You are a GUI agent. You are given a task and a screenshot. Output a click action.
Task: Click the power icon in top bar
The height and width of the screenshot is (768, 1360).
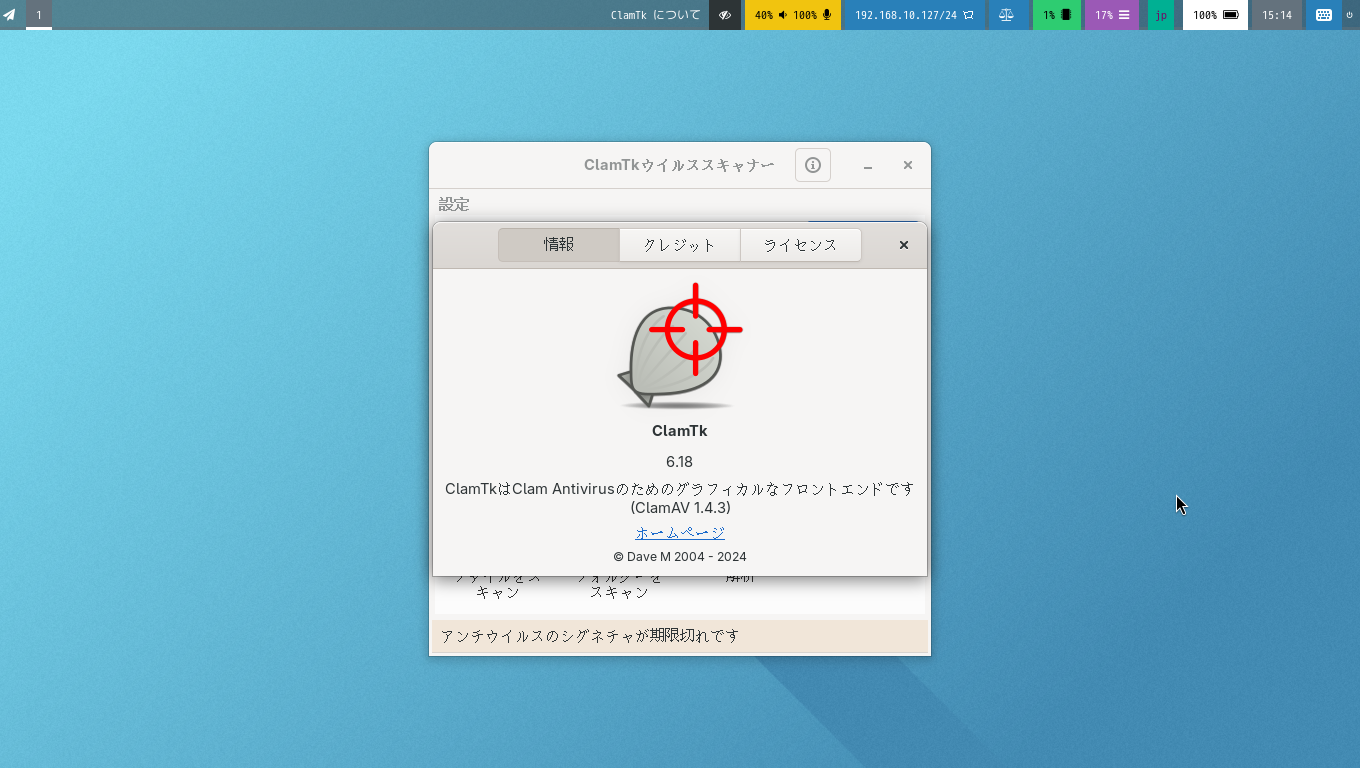click(1350, 15)
